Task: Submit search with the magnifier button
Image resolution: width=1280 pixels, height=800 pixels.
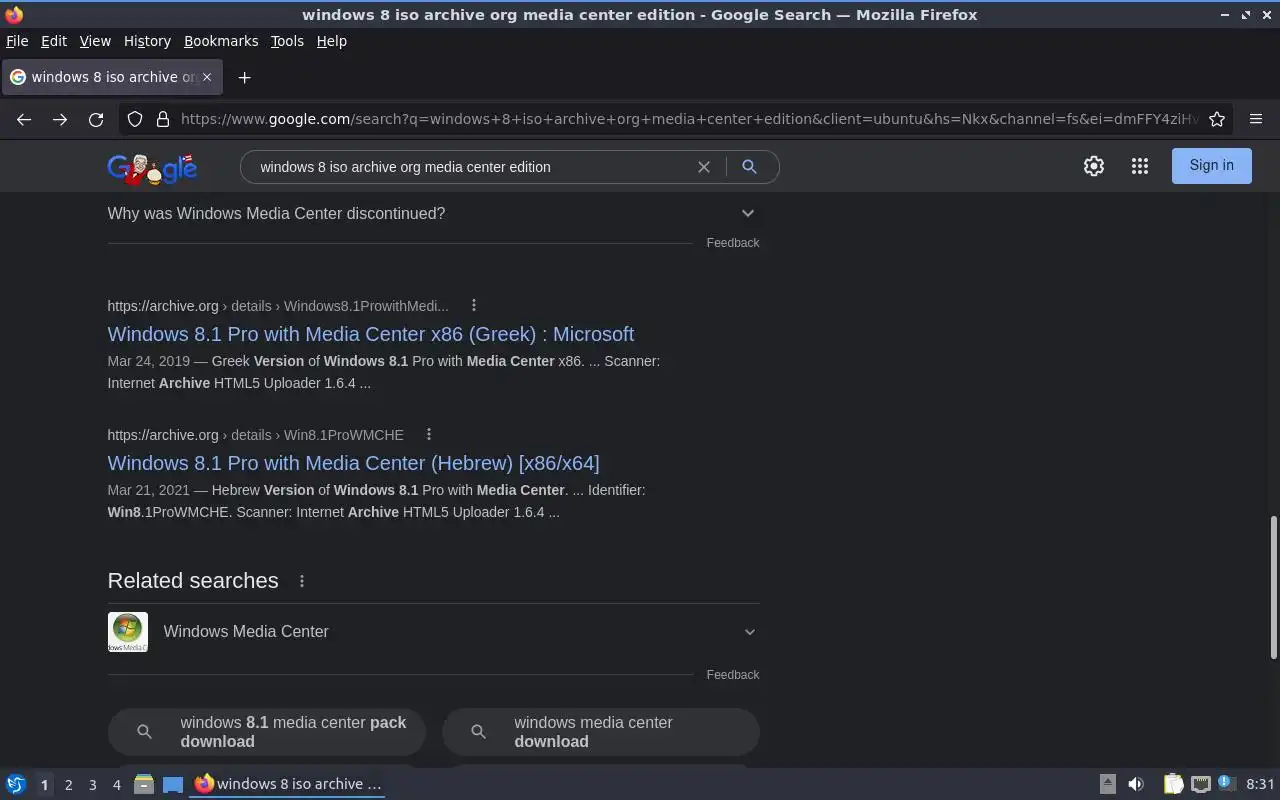Action: [749, 167]
